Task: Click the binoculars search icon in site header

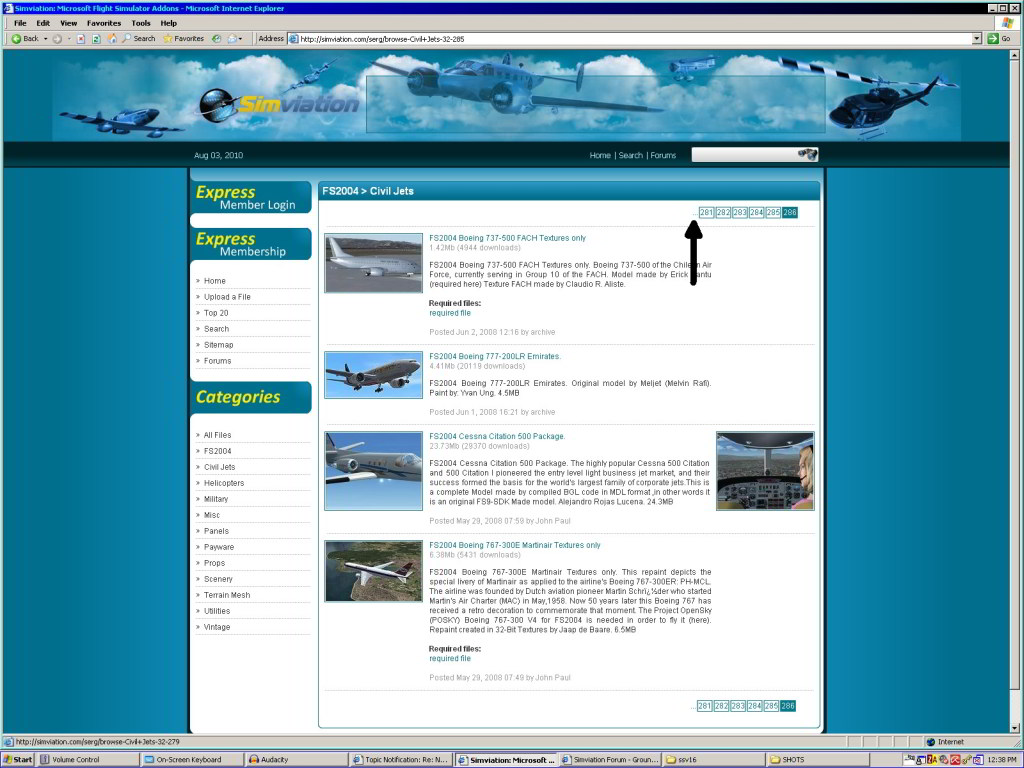Action: [x=808, y=154]
